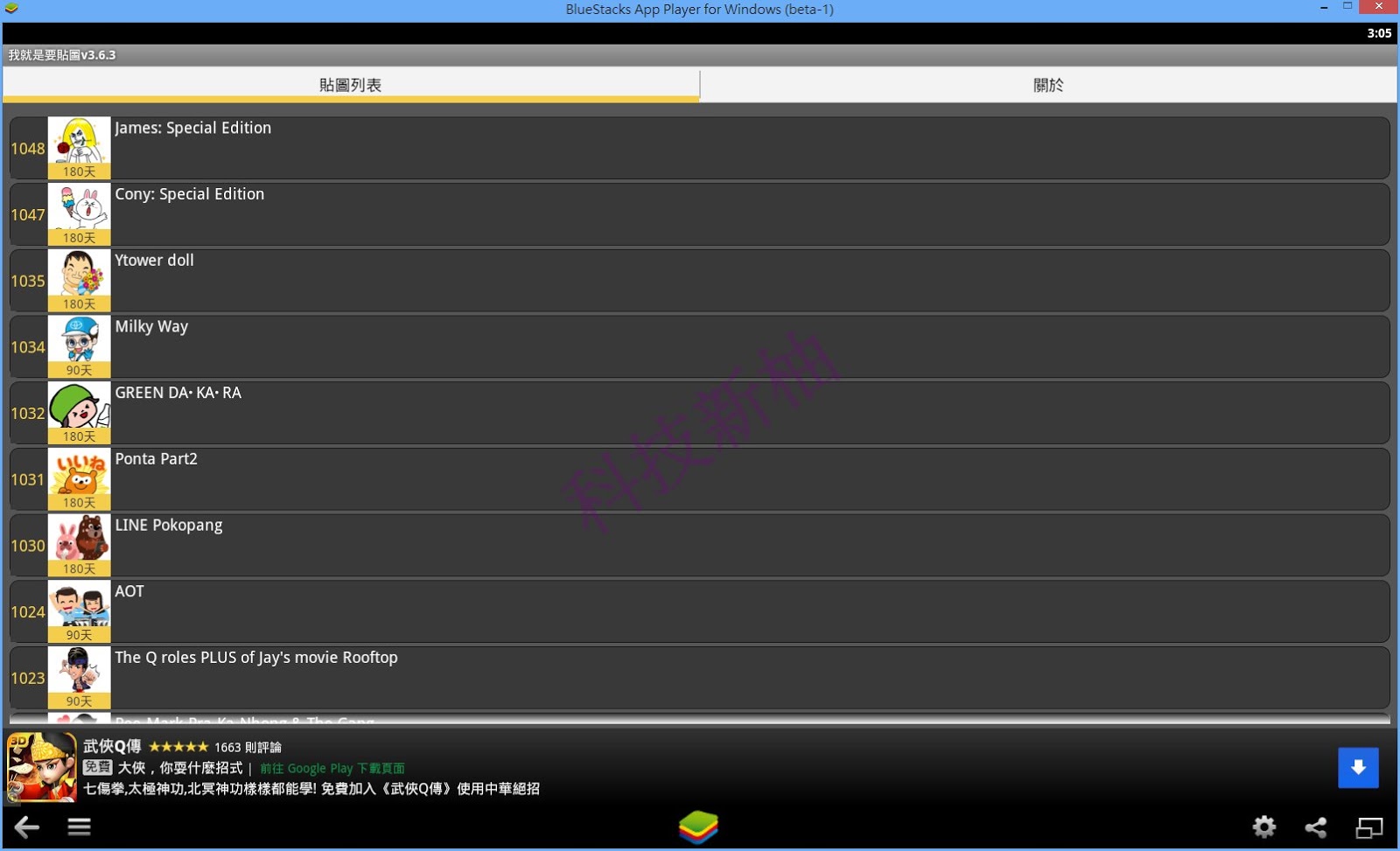Close the BlueStacks App Player window
Viewport: 1400px width, 851px height.
point(1379,7)
